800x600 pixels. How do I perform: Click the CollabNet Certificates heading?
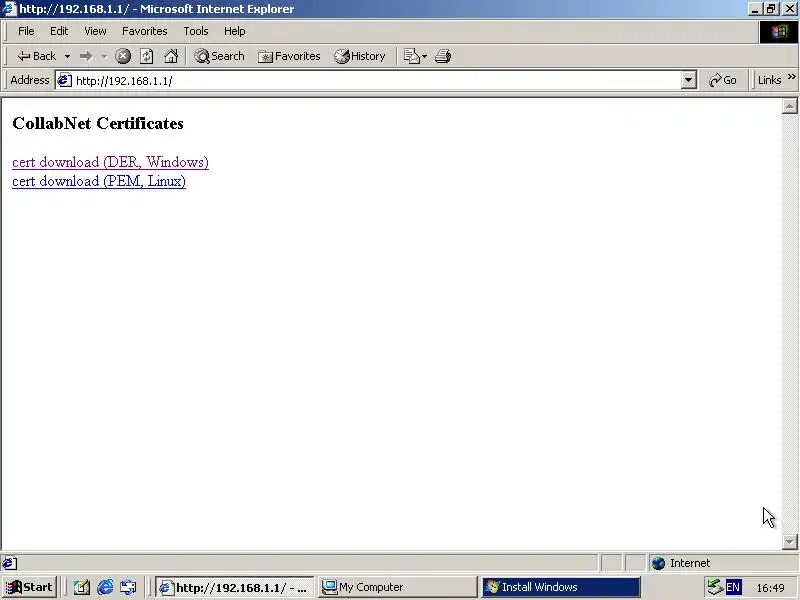pos(98,123)
